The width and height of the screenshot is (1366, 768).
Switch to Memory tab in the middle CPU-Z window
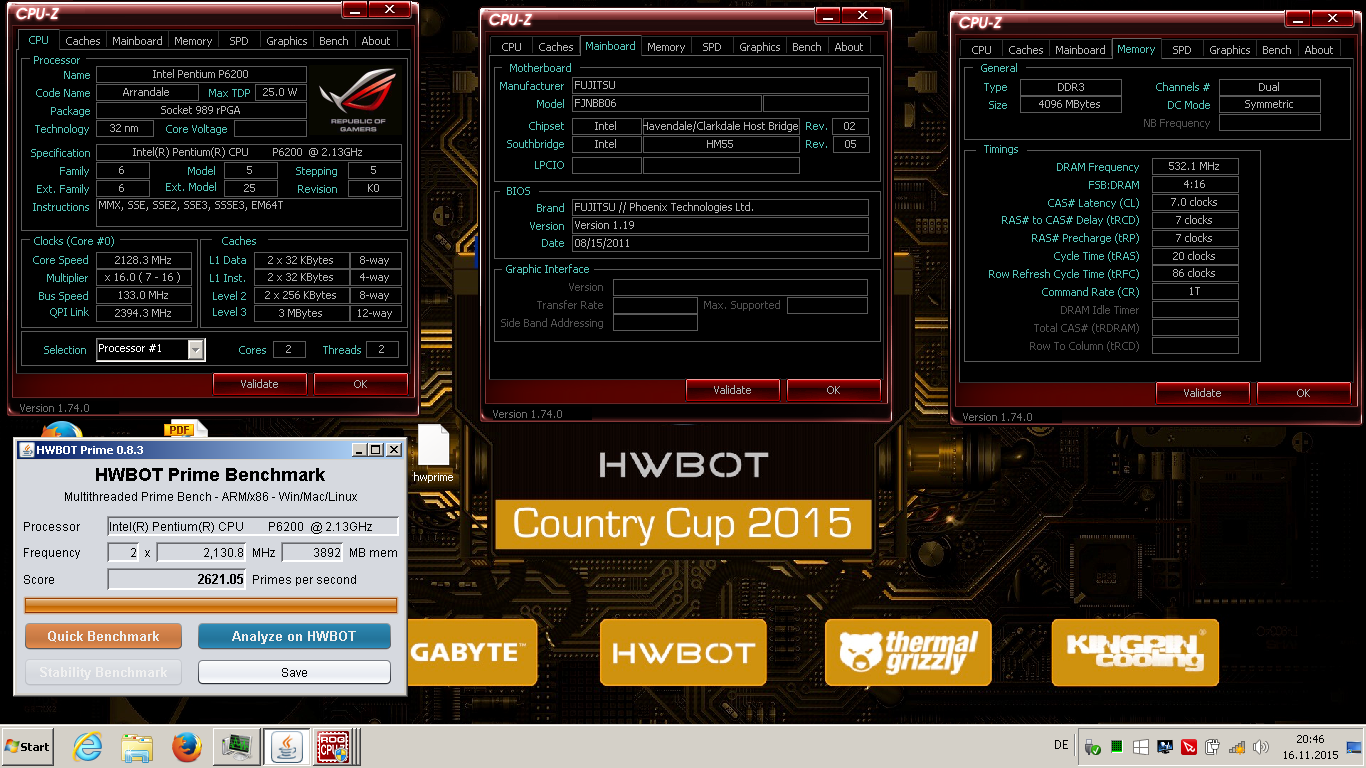click(666, 47)
